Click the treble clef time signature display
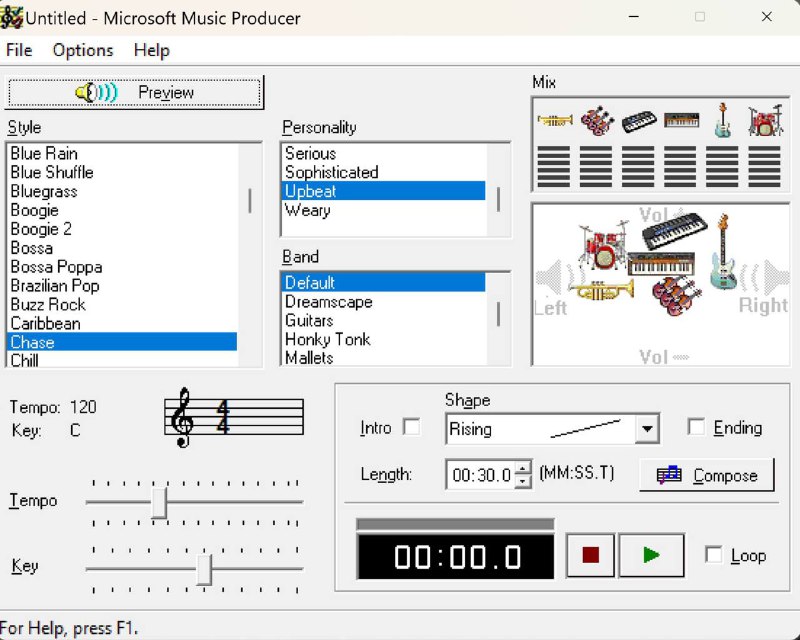The height and width of the screenshot is (640, 800). point(234,417)
